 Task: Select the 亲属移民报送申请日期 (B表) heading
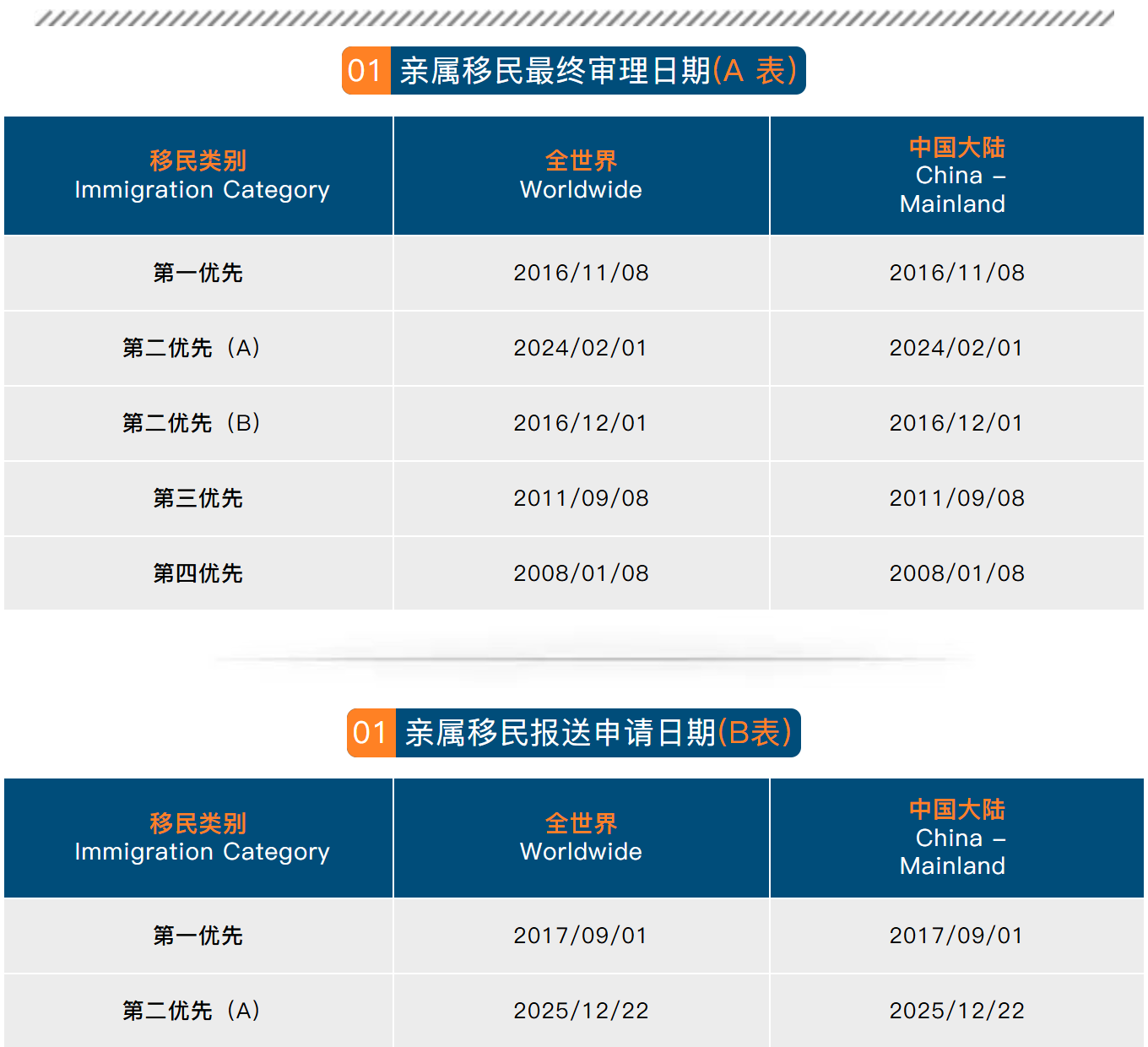(598, 733)
